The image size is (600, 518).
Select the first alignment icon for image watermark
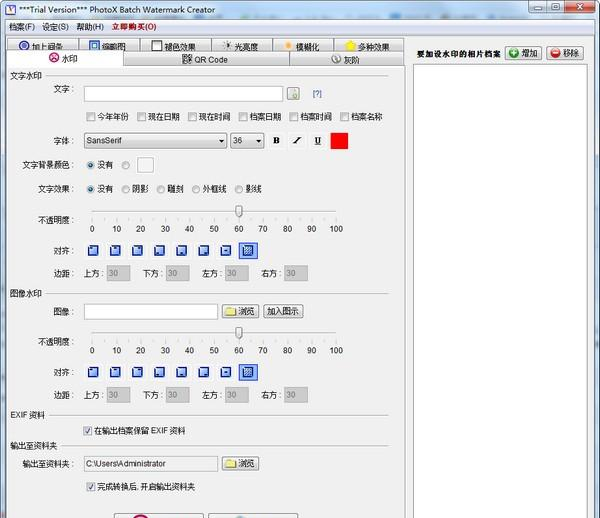point(93,372)
